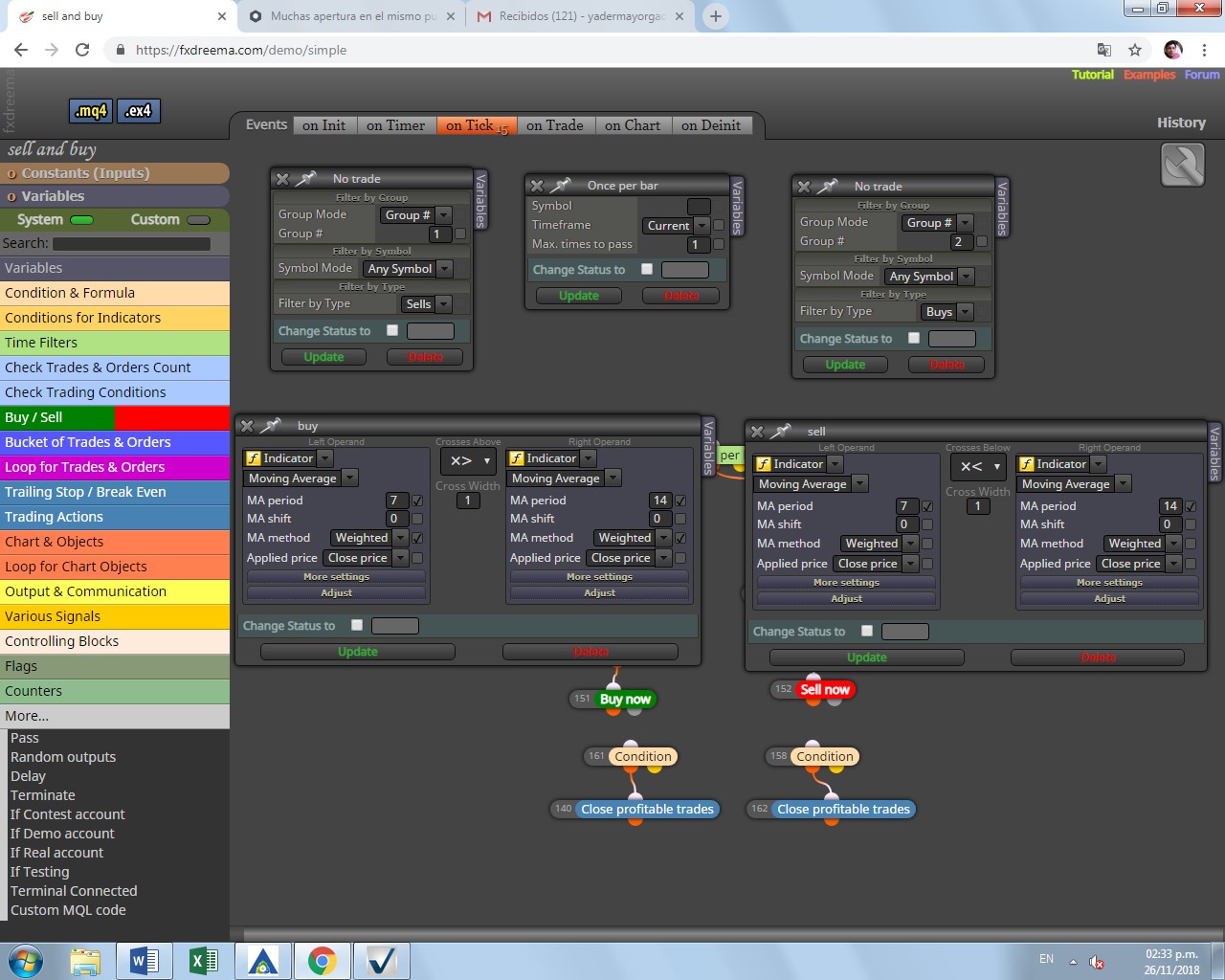Toggle Change Status checkbox in sell block

coord(867,631)
